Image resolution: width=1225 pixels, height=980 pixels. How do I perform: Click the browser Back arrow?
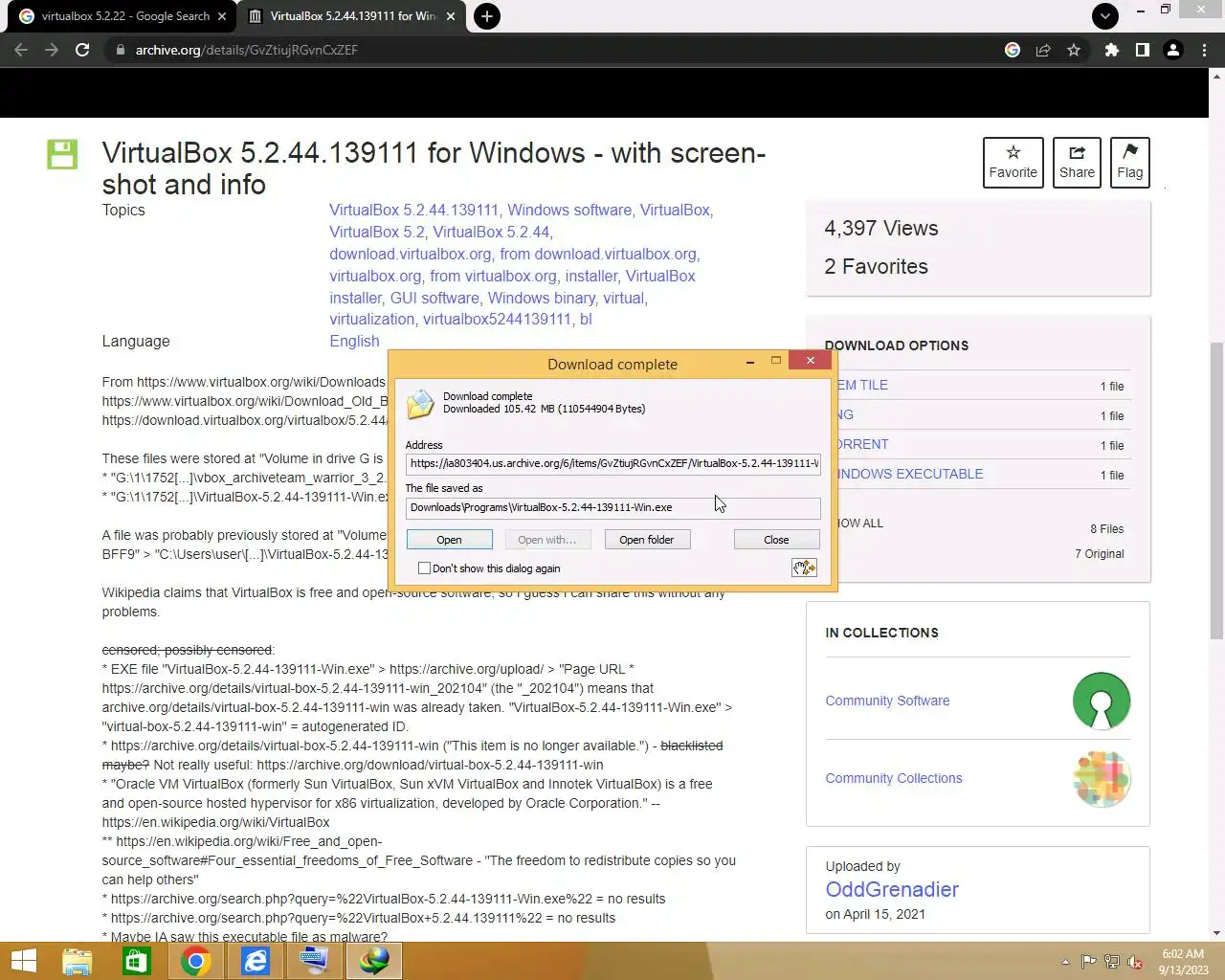pyautogui.click(x=21, y=50)
